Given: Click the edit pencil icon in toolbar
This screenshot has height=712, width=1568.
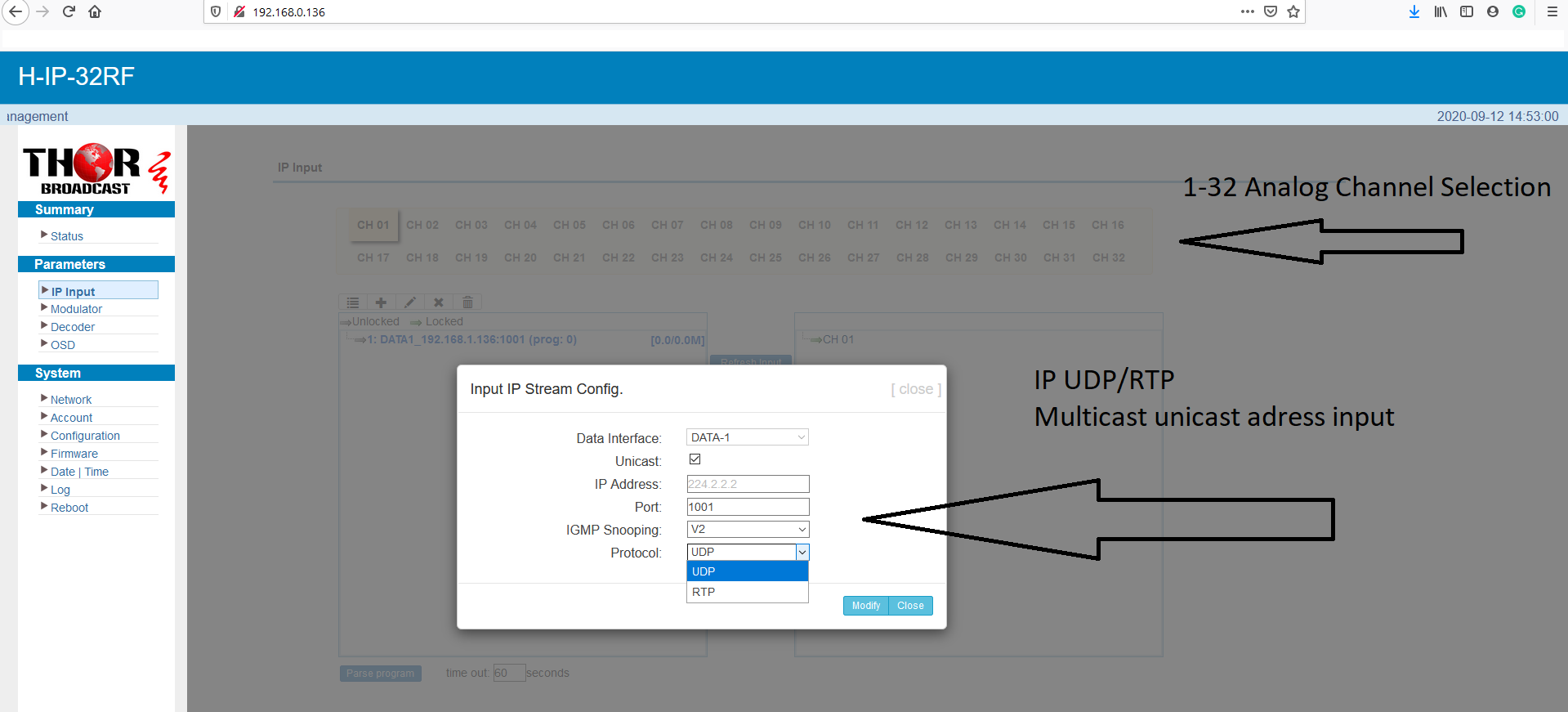Looking at the screenshot, I should point(410,302).
